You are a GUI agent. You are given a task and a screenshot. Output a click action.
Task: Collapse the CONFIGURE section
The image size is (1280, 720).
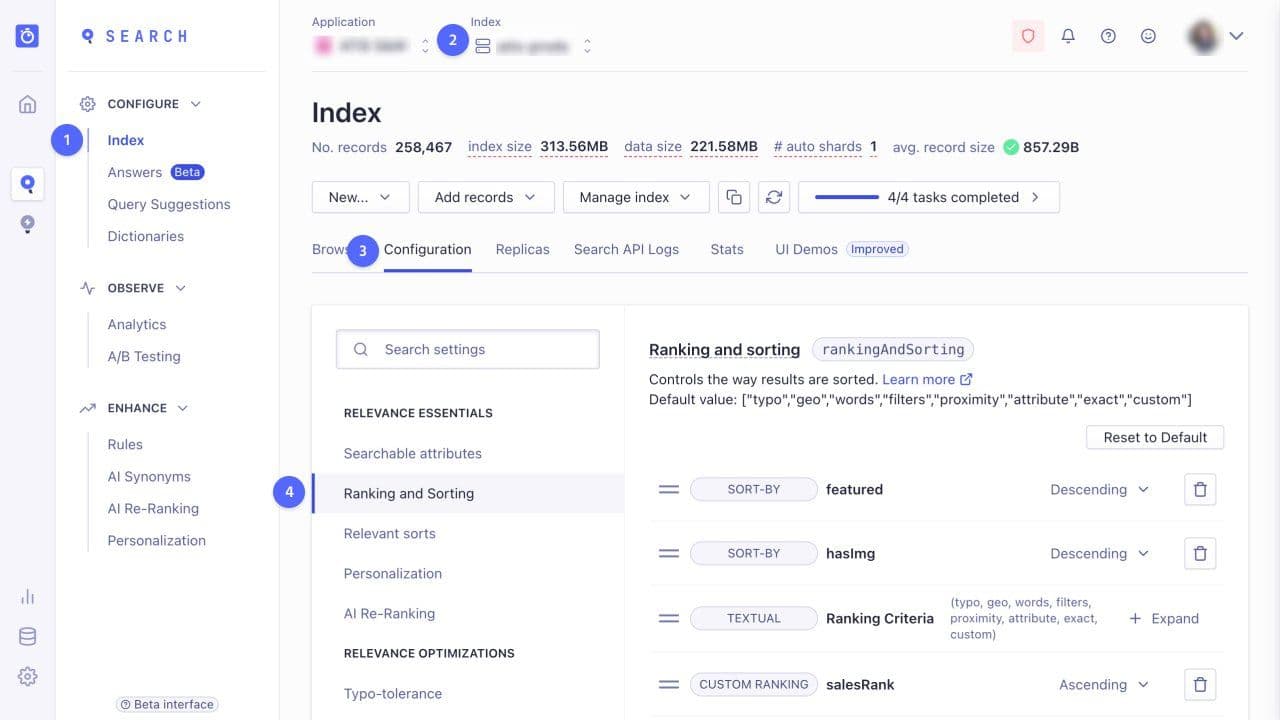pos(141,104)
